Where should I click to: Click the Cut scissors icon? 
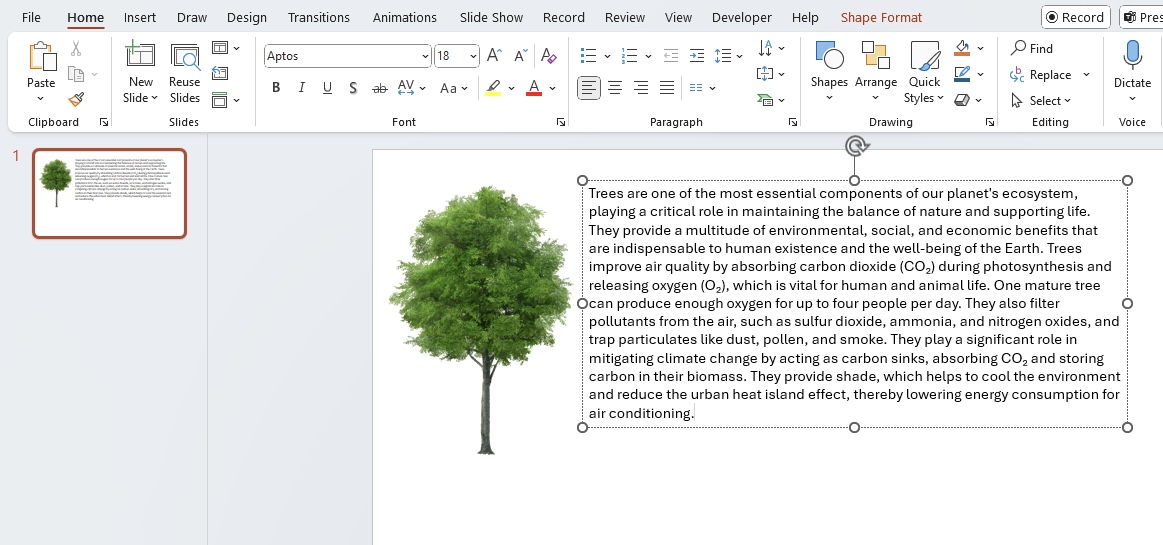pyautogui.click(x=76, y=49)
